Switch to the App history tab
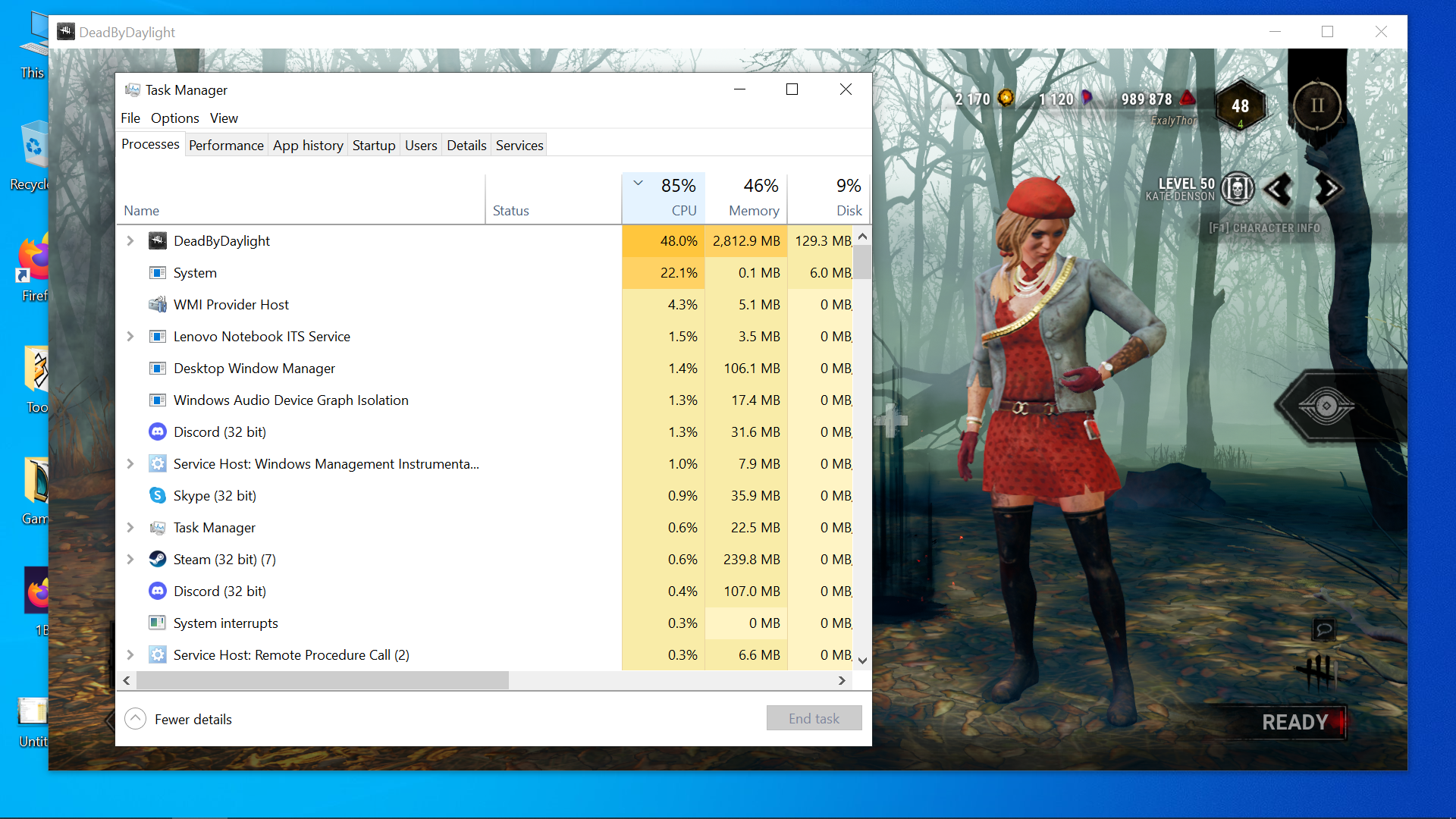Screen dimensions: 1456x819 pyautogui.click(x=308, y=146)
